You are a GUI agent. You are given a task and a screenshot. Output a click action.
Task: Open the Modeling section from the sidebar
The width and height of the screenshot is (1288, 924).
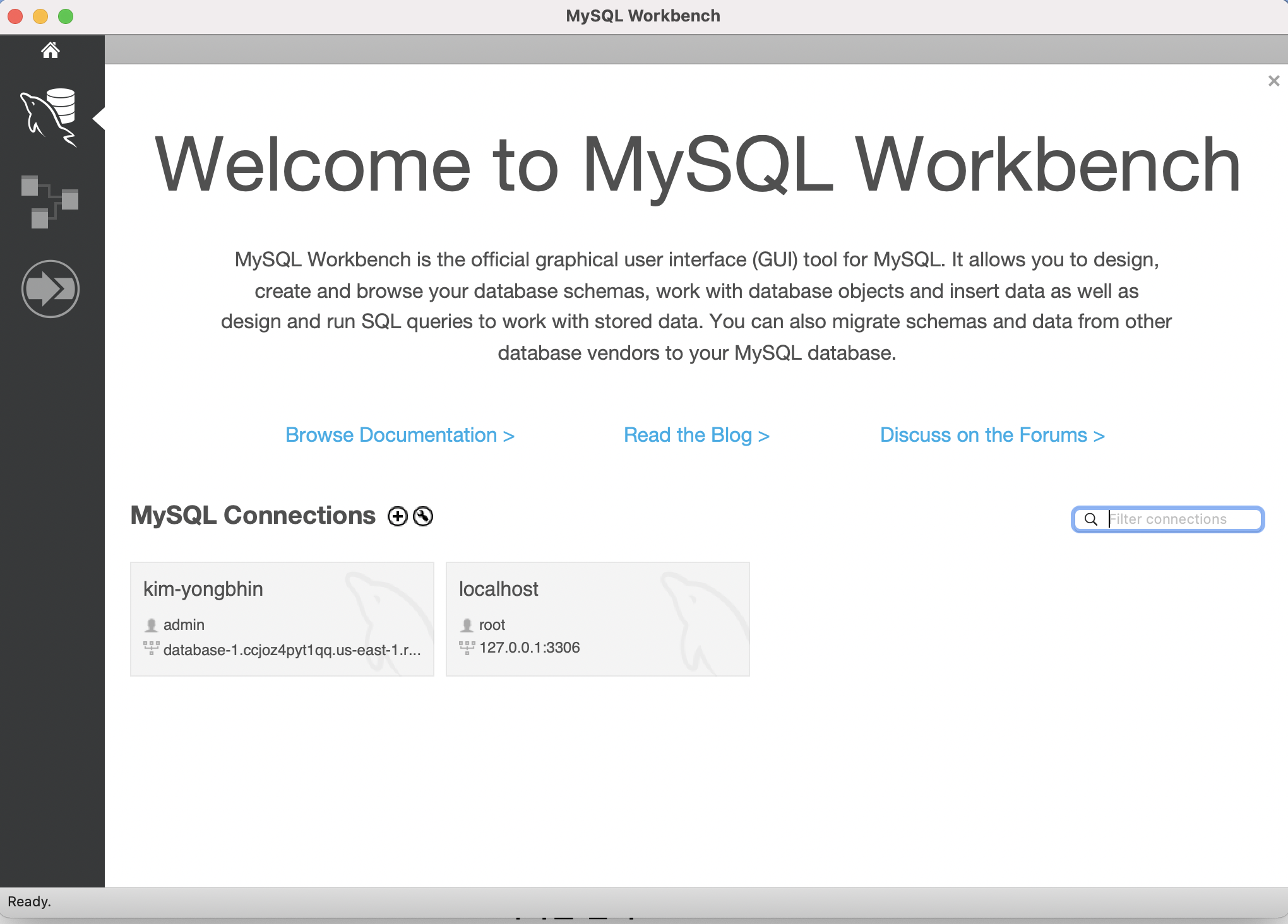[51, 201]
